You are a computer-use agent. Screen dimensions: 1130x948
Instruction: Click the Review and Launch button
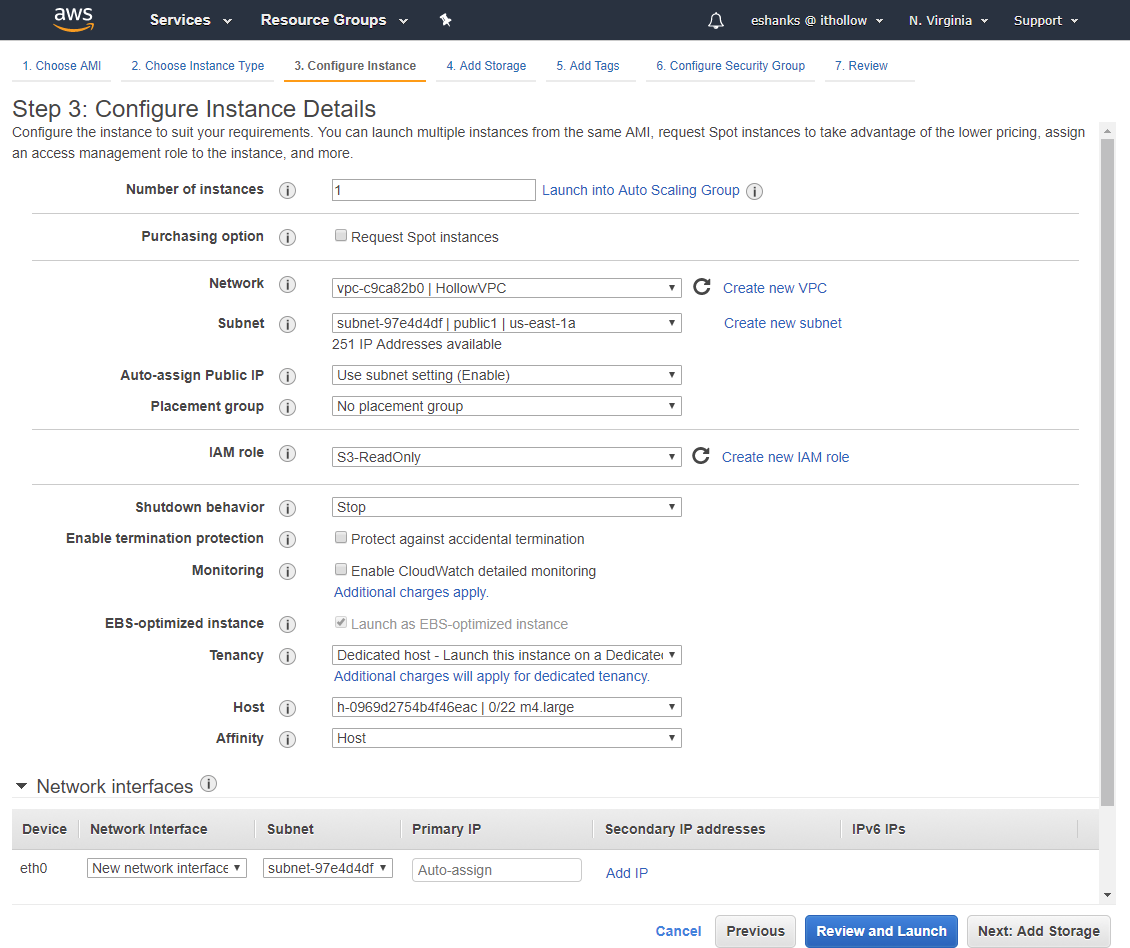[881, 931]
